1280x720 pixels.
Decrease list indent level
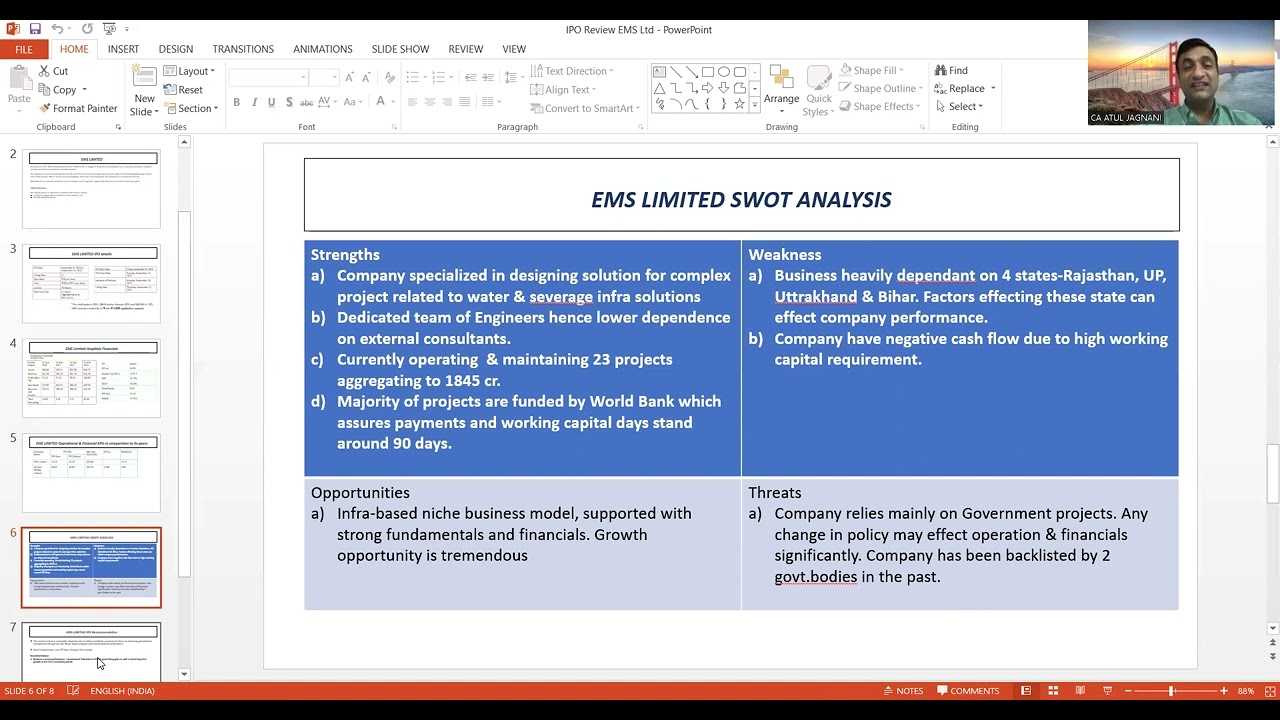click(x=471, y=77)
